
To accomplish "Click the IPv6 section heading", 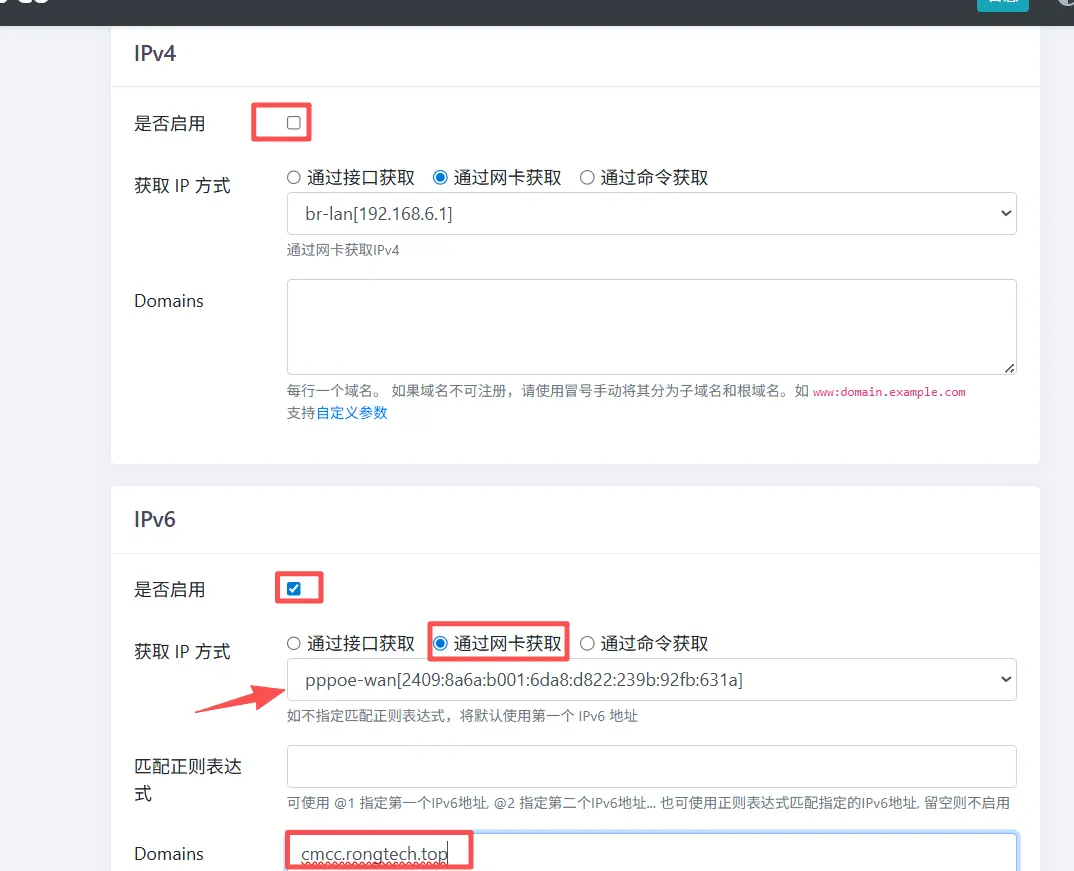I will tap(155, 519).
